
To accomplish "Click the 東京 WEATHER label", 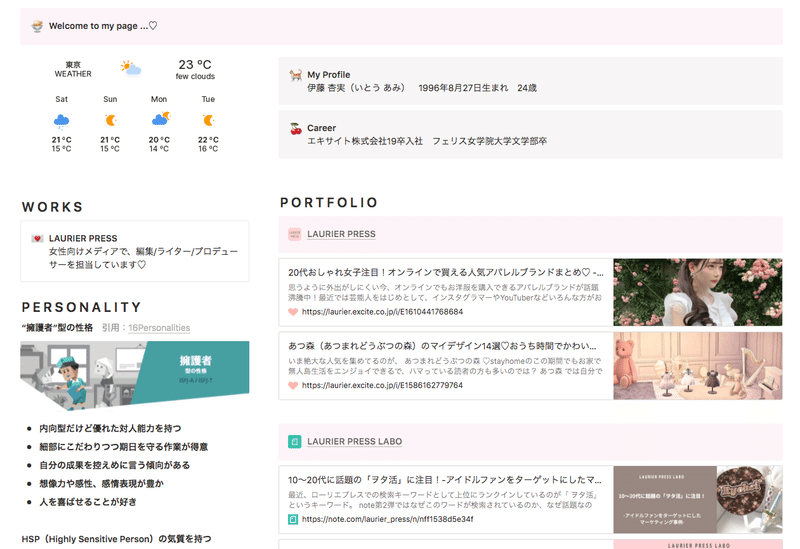I will [73, 69].
